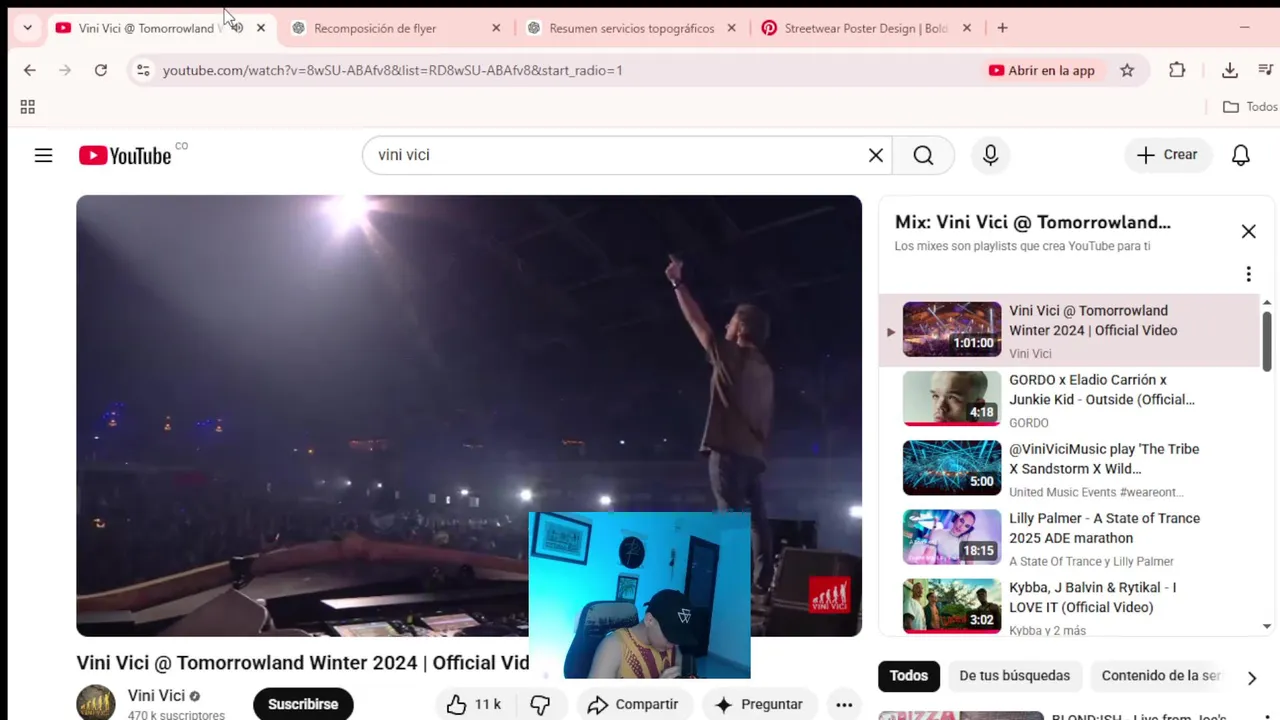Select Contenido de la serie chip
Screen dimensions: 1280x720
click(x=1160, y=676)
